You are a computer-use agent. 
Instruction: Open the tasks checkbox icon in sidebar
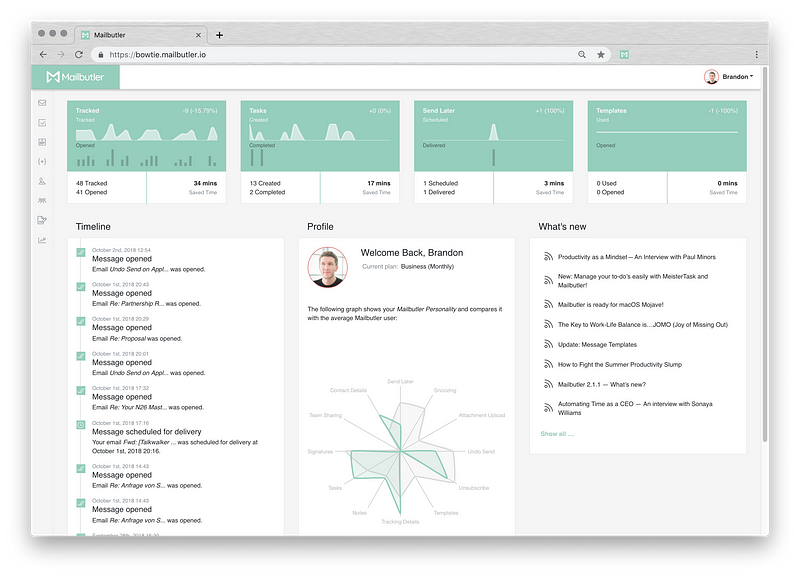(42, 122)
